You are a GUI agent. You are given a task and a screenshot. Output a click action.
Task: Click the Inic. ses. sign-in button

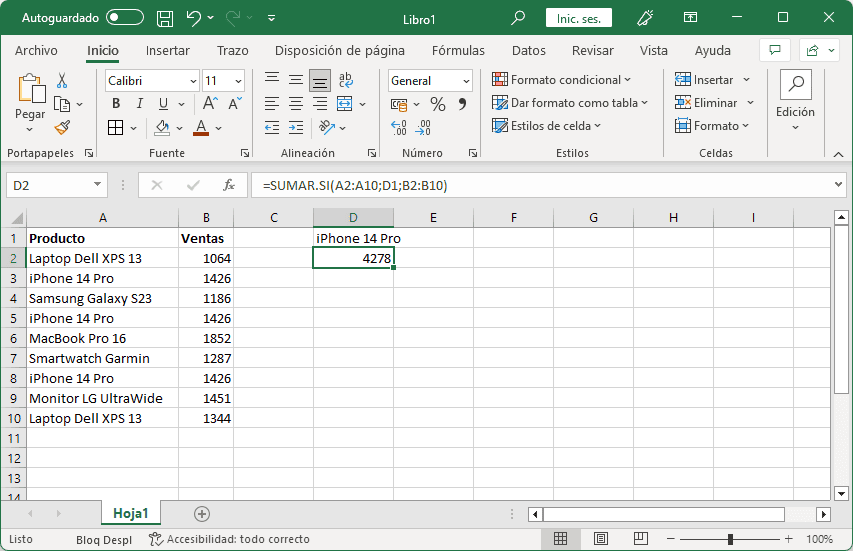579,18
